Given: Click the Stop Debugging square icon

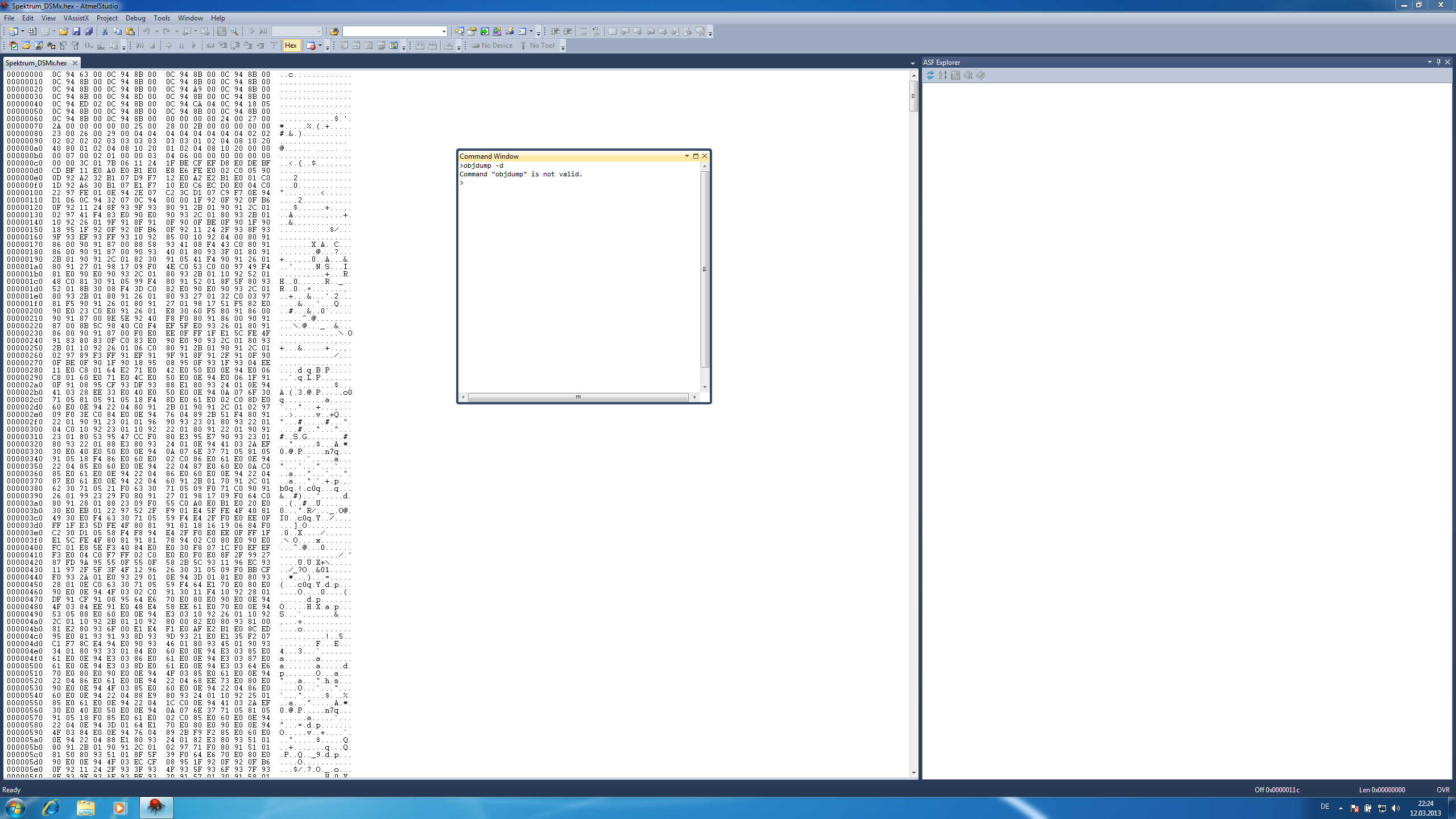Looking at the screenshot, I should [x=152, y=45].
